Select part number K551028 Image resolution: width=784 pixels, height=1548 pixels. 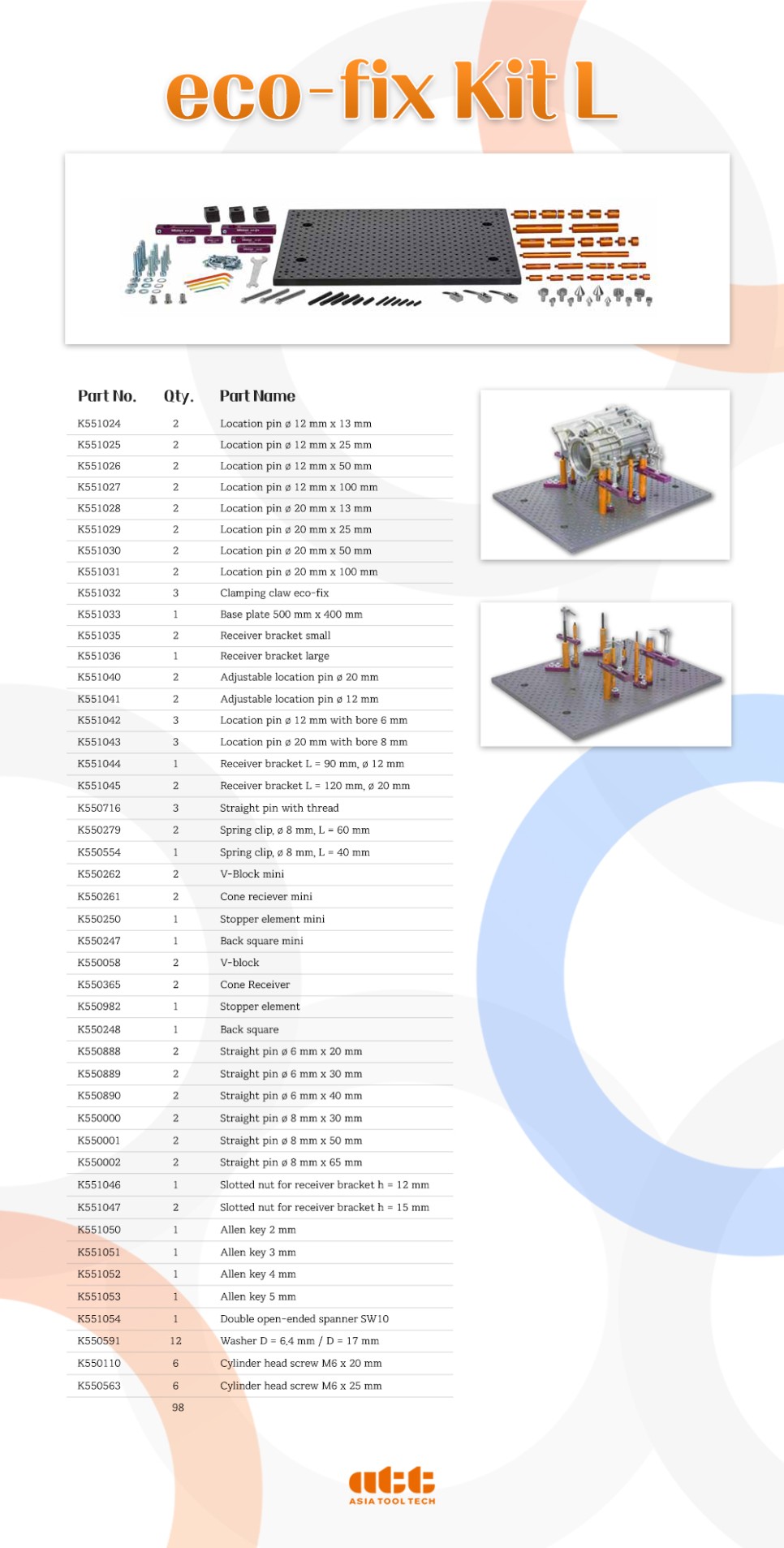pyautogui.click(x=99, y=508)
